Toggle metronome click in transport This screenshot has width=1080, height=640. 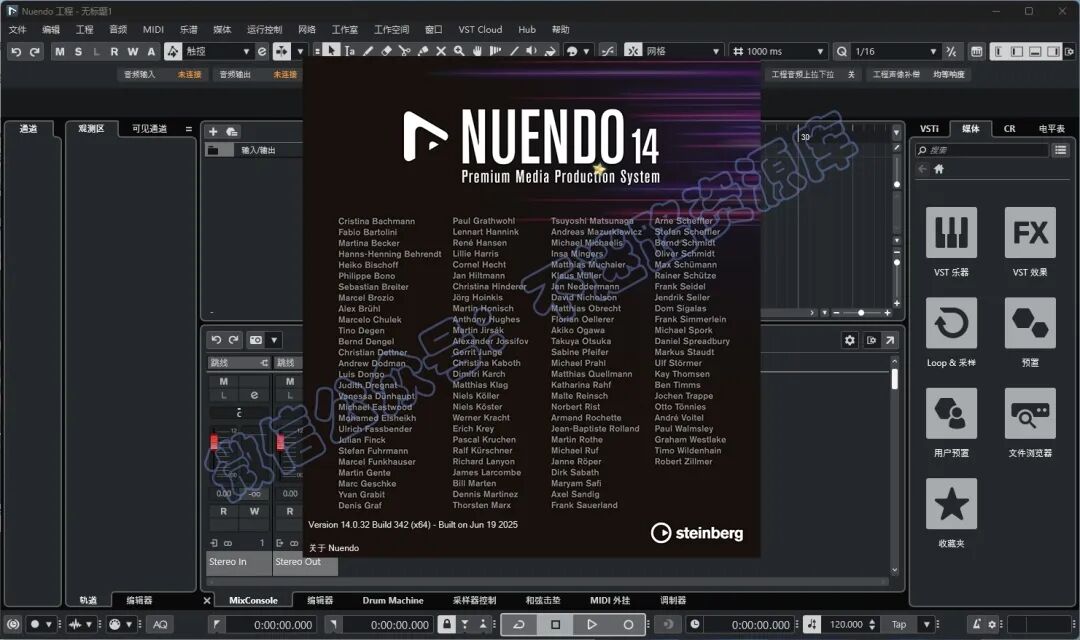click(975, 624)
